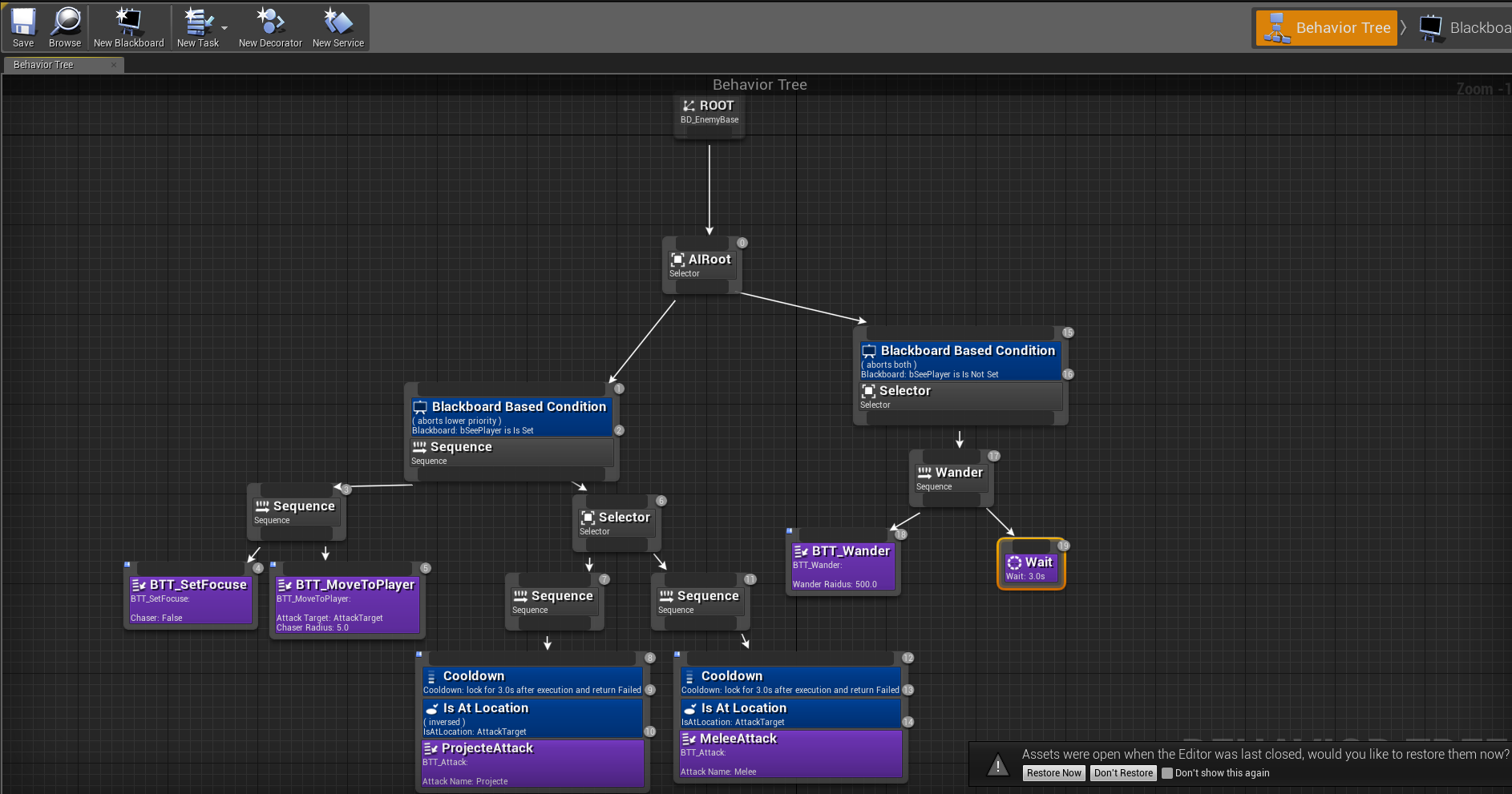This screenshot has height=794, width=1512.
Task: Click Sequence node numbered 11
Action: tap(700, 602)
